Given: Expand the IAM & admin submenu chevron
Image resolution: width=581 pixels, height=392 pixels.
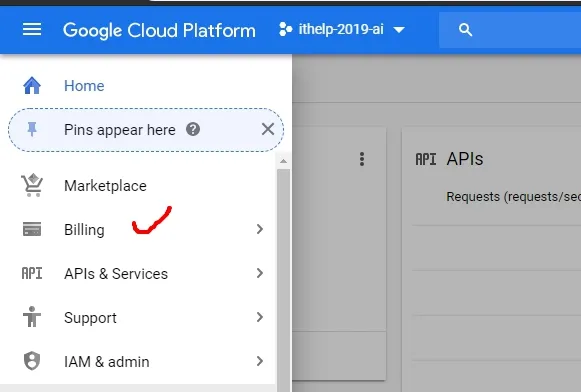Looking at the screenshot, I should [x=260, y=361].
